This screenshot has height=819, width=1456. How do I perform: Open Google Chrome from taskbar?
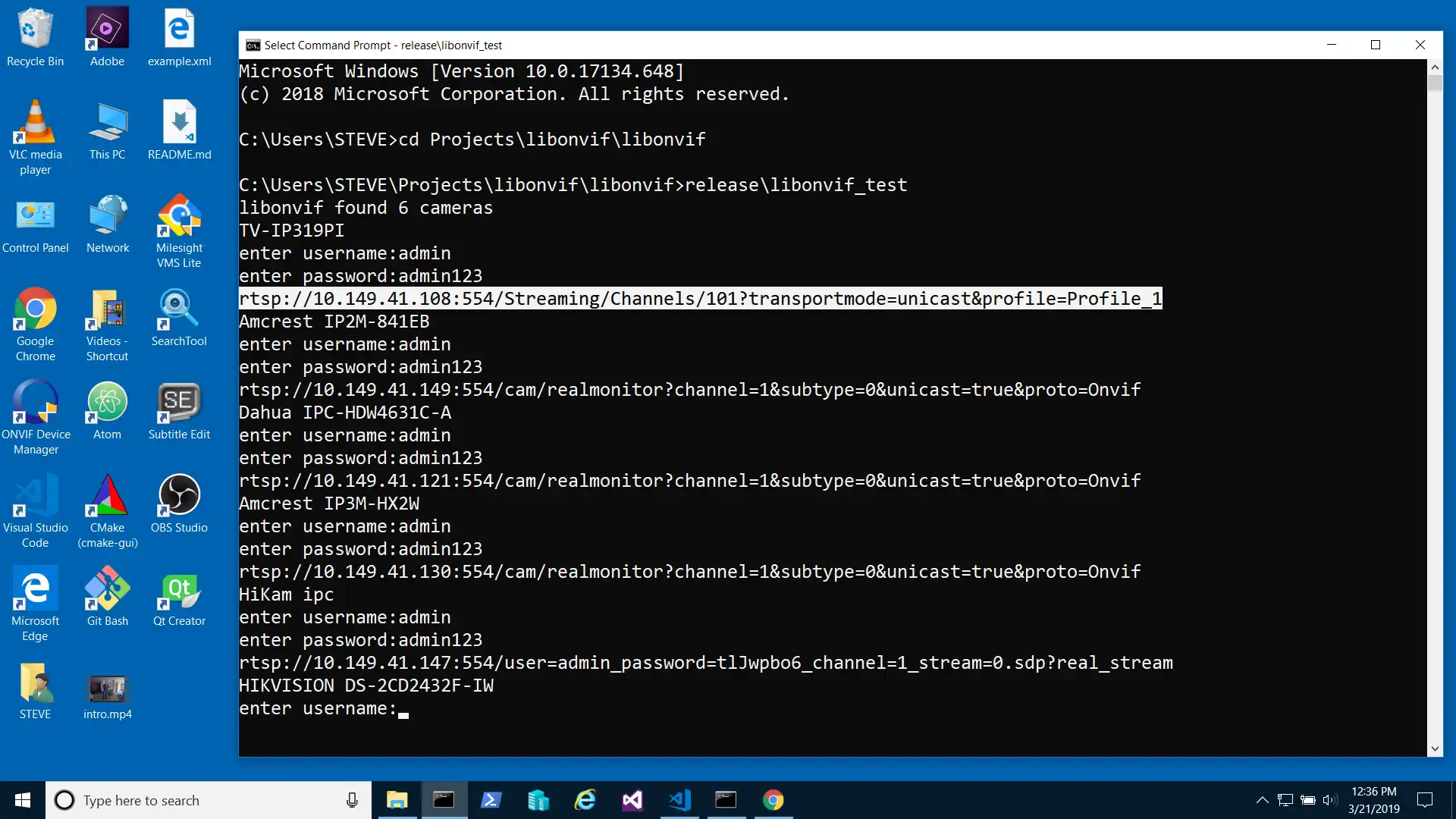click(773, 800)
